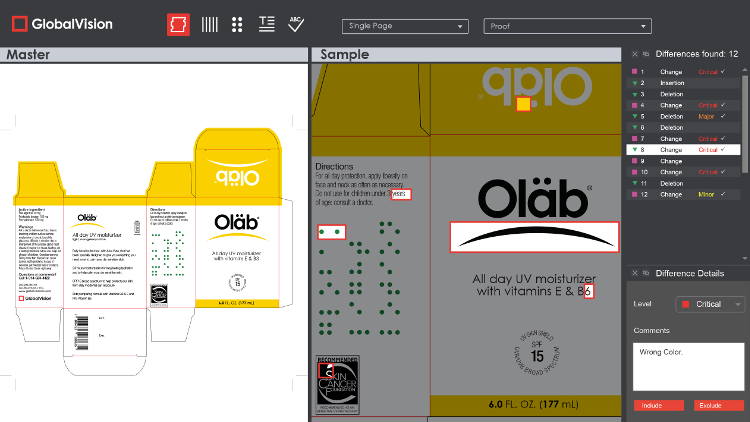Image resolution: width=750 pixels, height=422 pixels.
Task: Select difference 9 Change row
Action: coord(683,161)
